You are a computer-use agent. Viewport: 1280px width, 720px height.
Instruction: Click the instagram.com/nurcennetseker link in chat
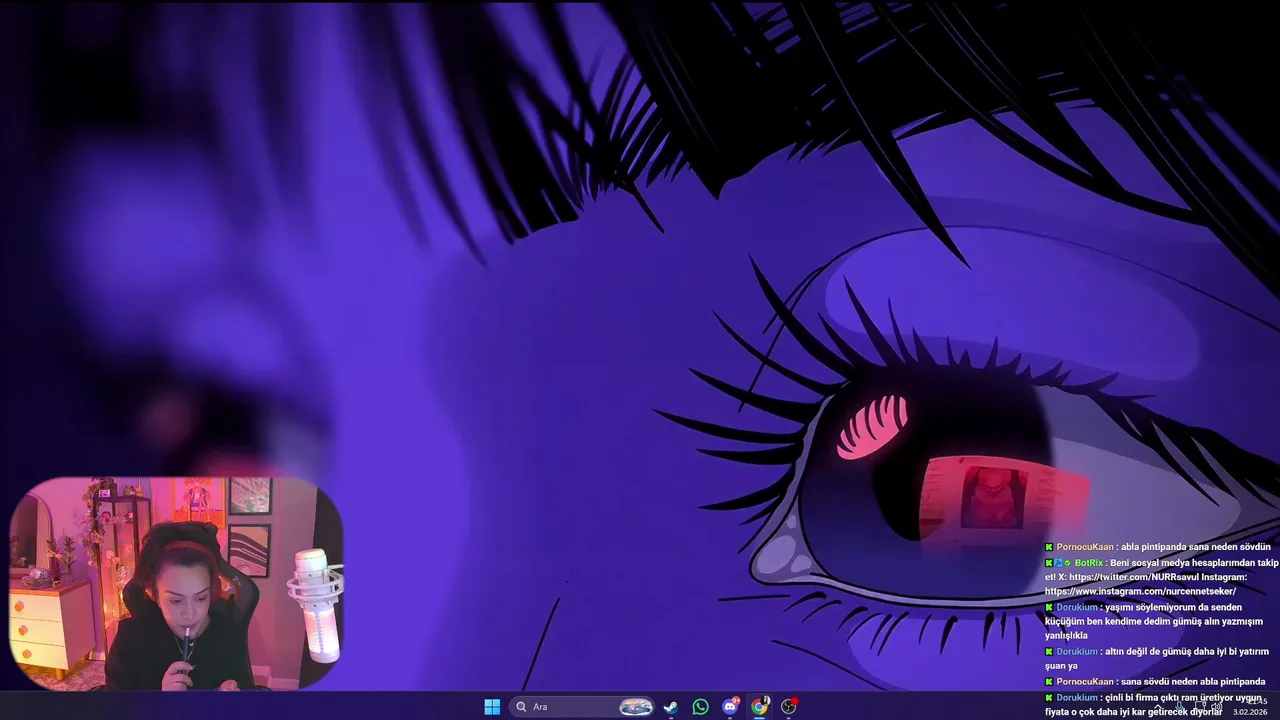coord(1140,591)
